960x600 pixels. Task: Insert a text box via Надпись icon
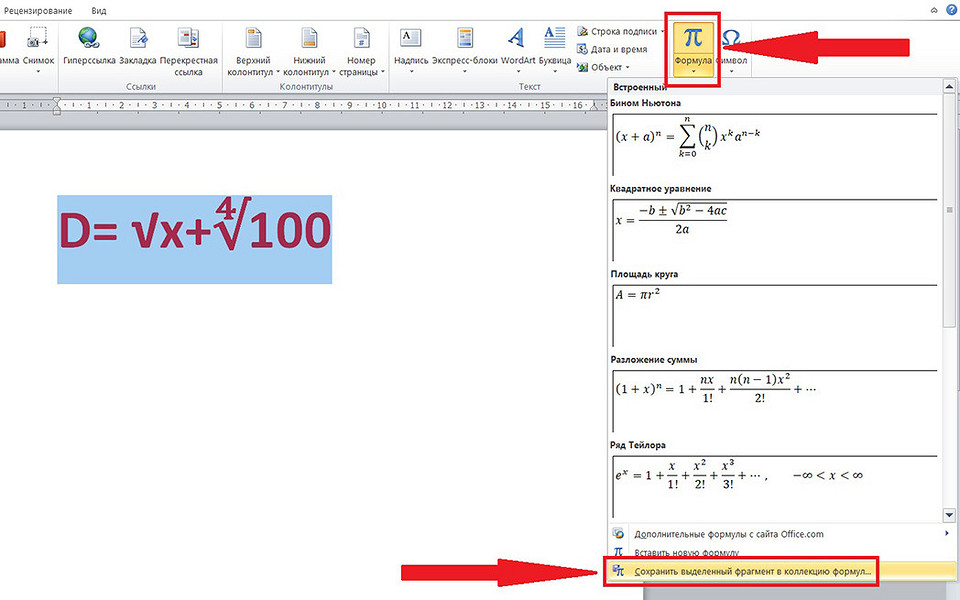coord(410,39)
